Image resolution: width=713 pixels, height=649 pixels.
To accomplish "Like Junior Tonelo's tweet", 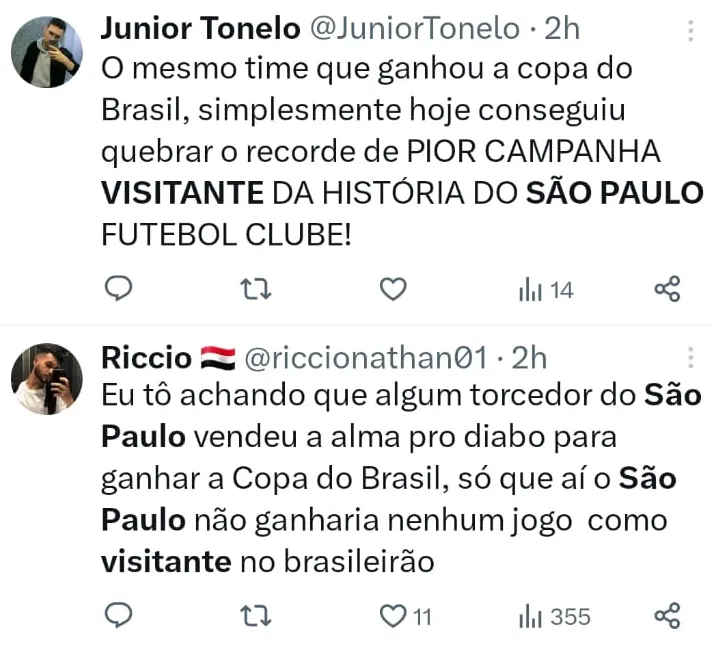I will tap(395, 289).
